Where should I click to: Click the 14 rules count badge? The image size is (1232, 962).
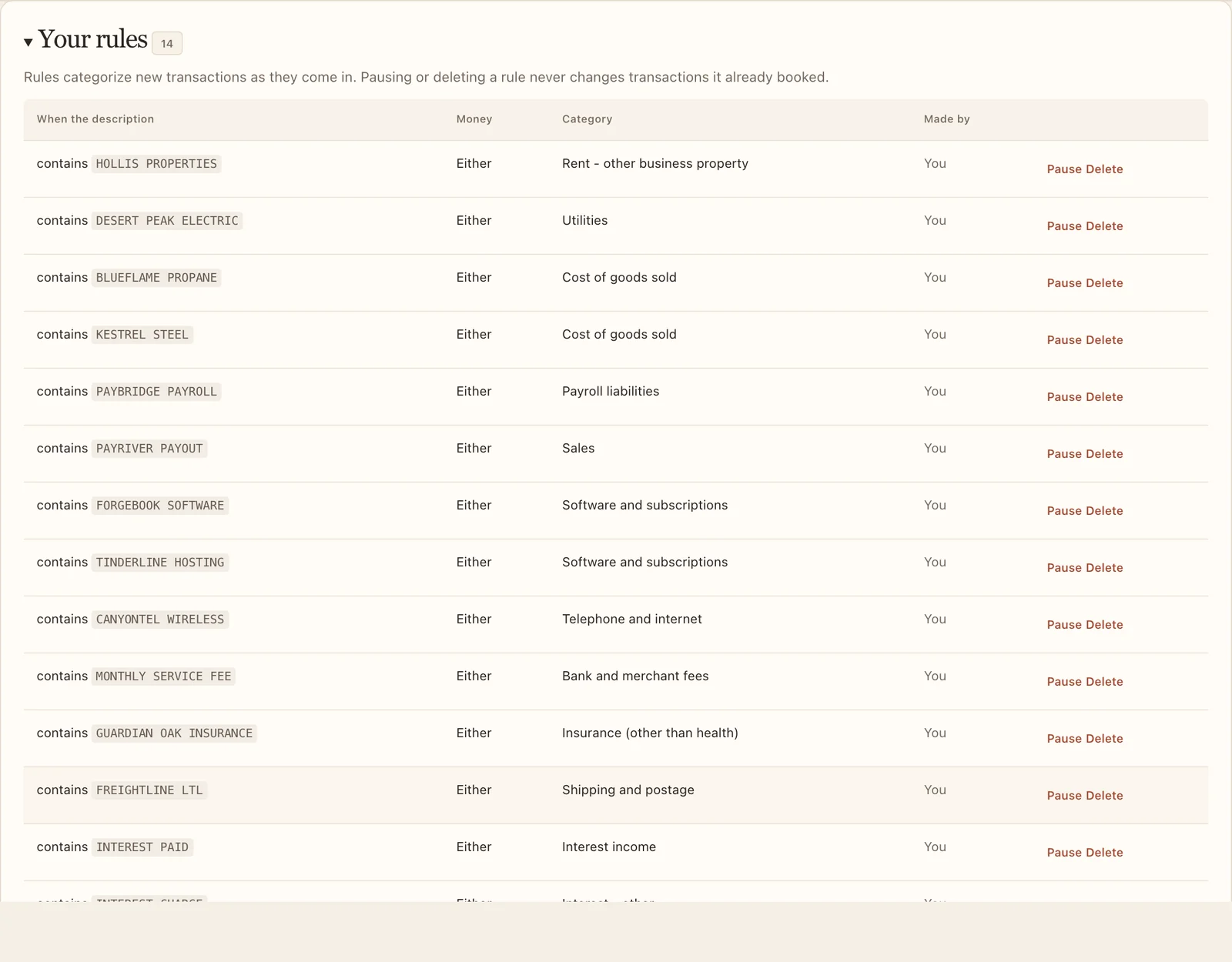tap(167, 43)
